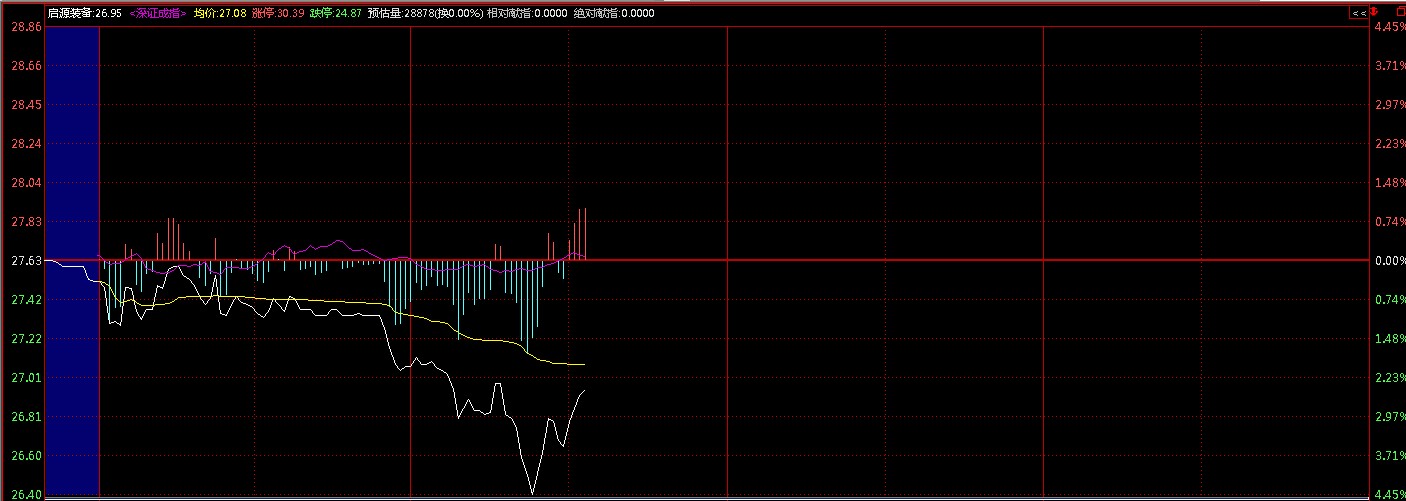Click the green 1.48% percentage label
The width and height of the screenshot is (1406, 501).
point(1388,339)
